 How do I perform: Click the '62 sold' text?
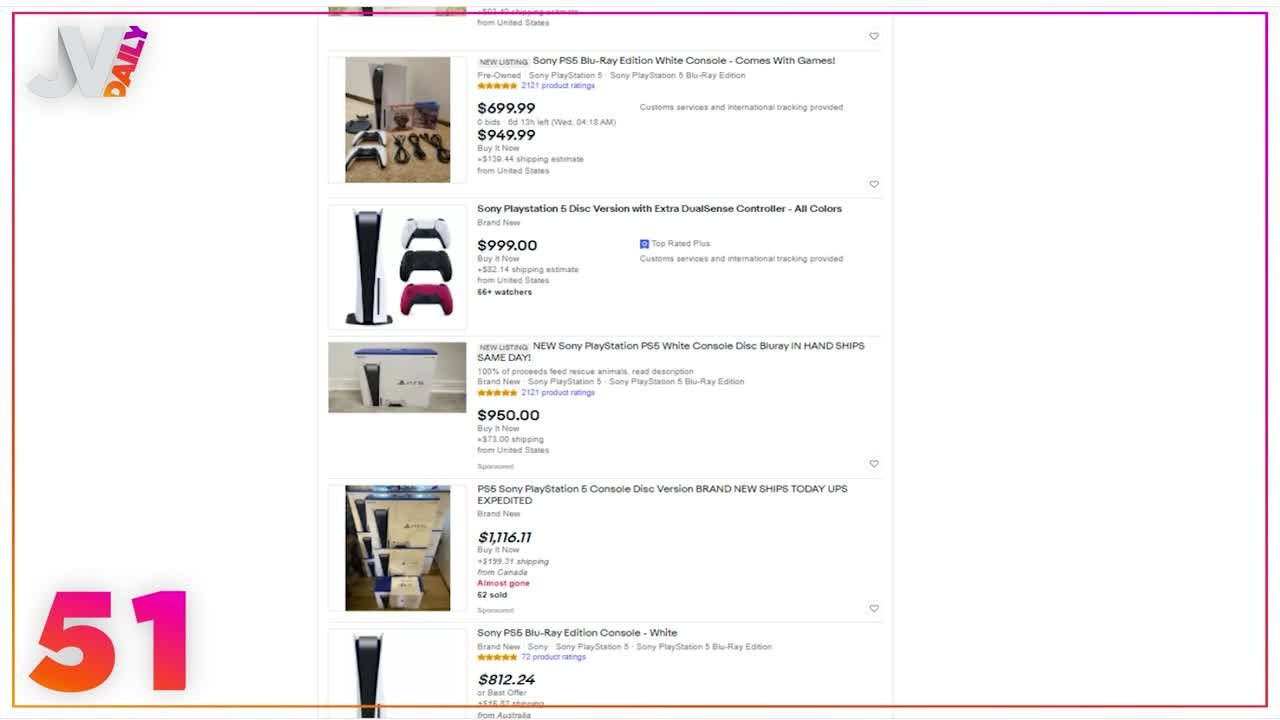(x=492, y=595)
